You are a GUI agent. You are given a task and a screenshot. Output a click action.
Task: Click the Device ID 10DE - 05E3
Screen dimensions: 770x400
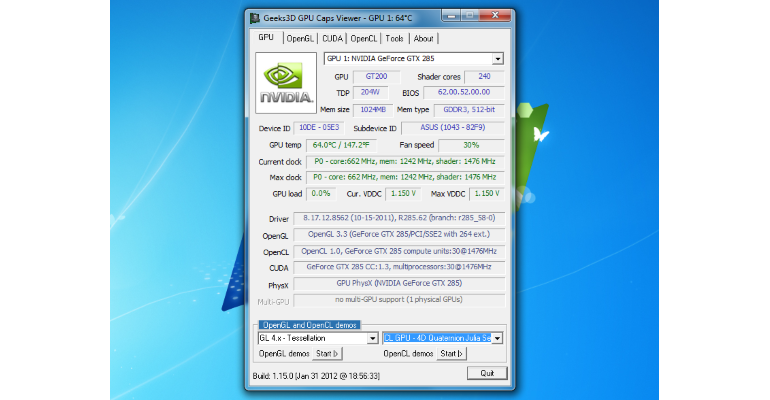coord(319,128)
